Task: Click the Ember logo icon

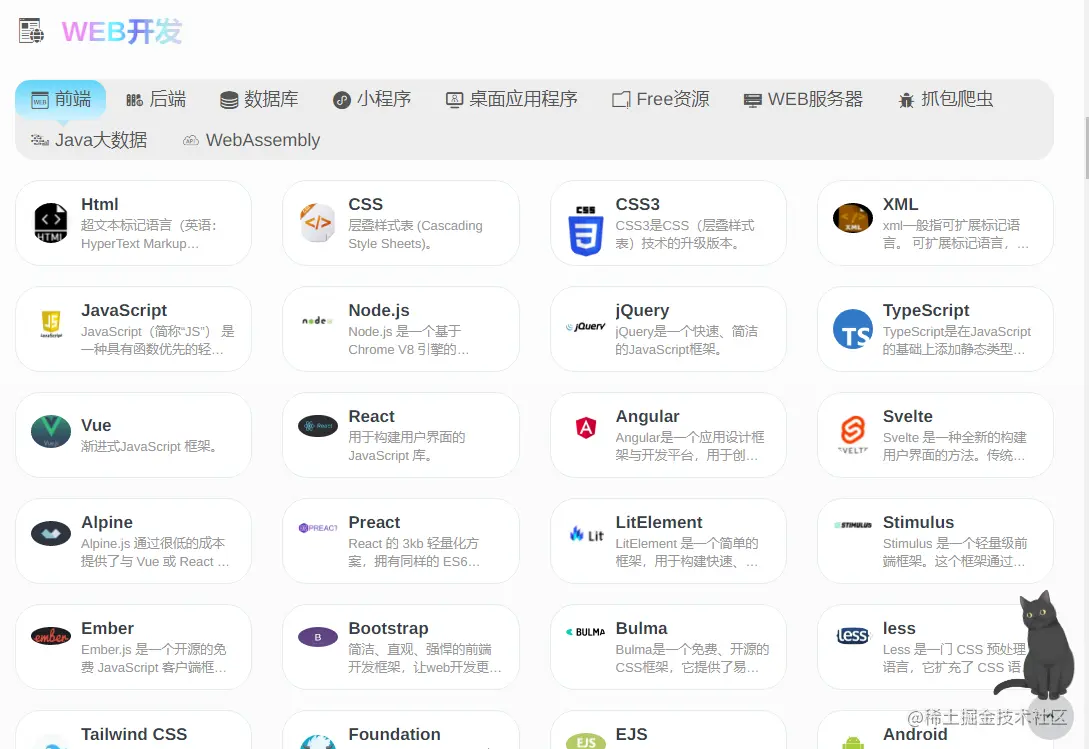Action: coord(51,636)
